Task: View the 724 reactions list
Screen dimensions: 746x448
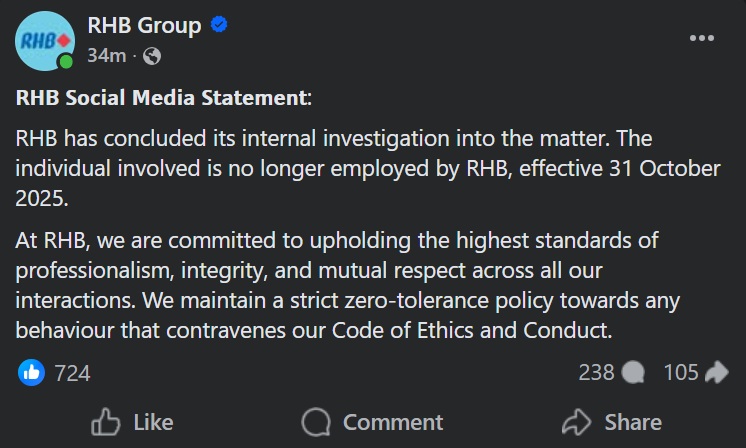Action: tap(72, 373)
